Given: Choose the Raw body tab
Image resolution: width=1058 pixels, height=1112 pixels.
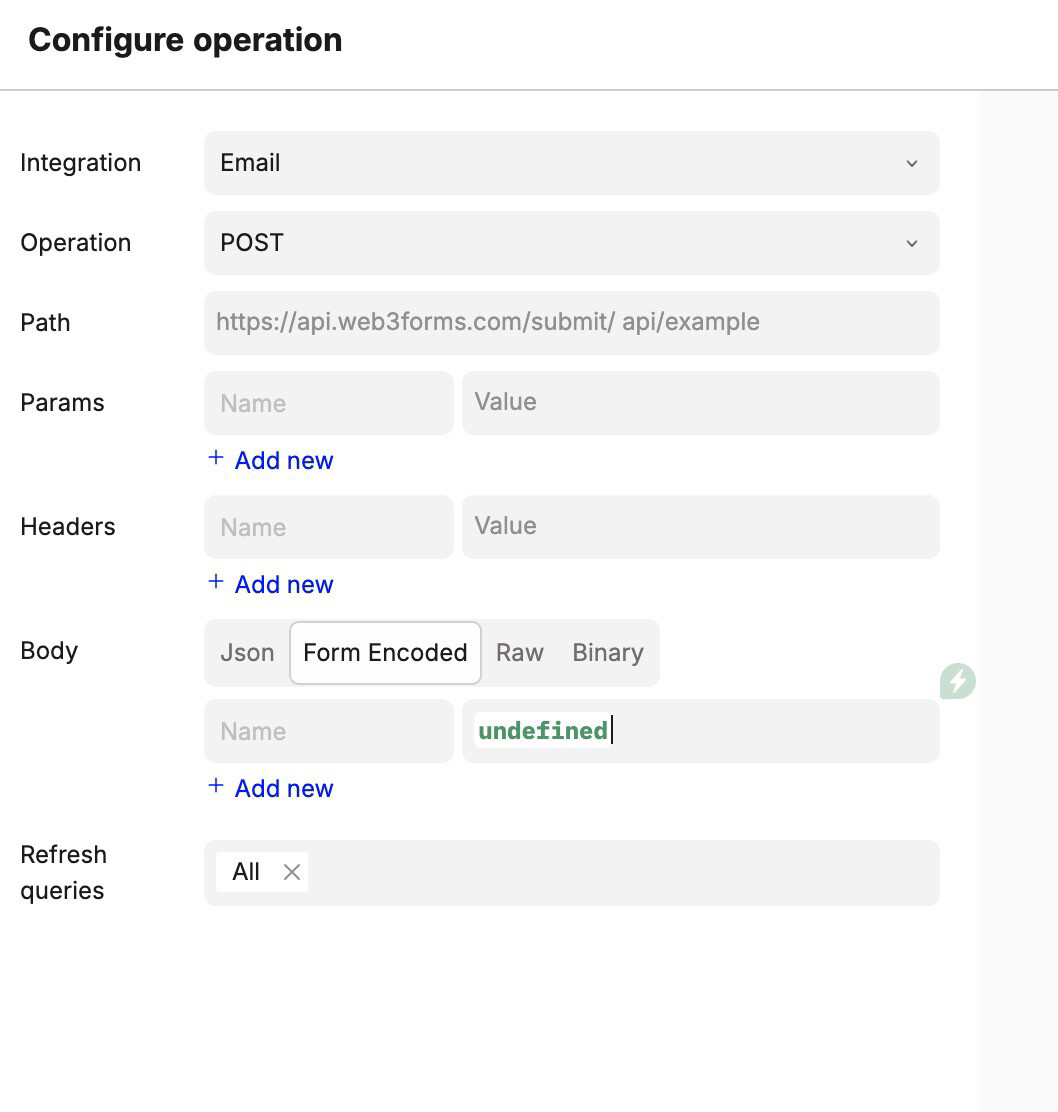Looking at the screenshot, I should coord(520,653).
